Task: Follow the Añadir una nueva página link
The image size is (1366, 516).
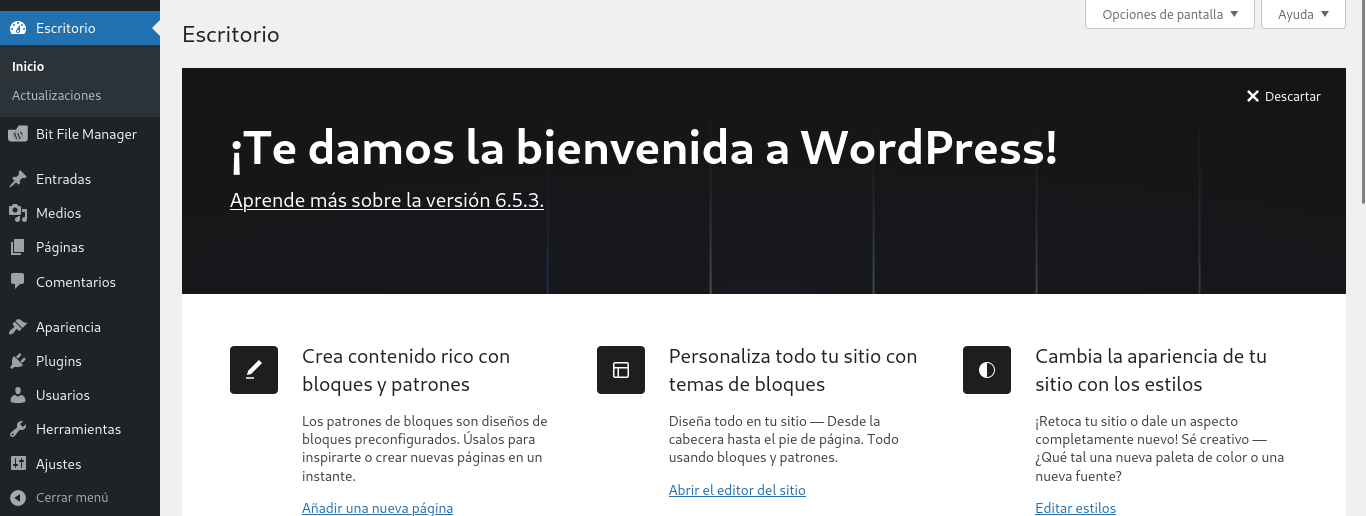Action: (378, 508)
